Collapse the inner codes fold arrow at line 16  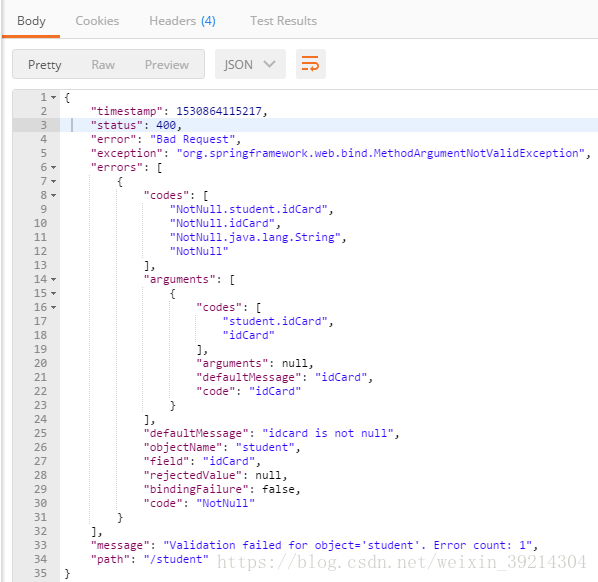[x=53, y=307]
